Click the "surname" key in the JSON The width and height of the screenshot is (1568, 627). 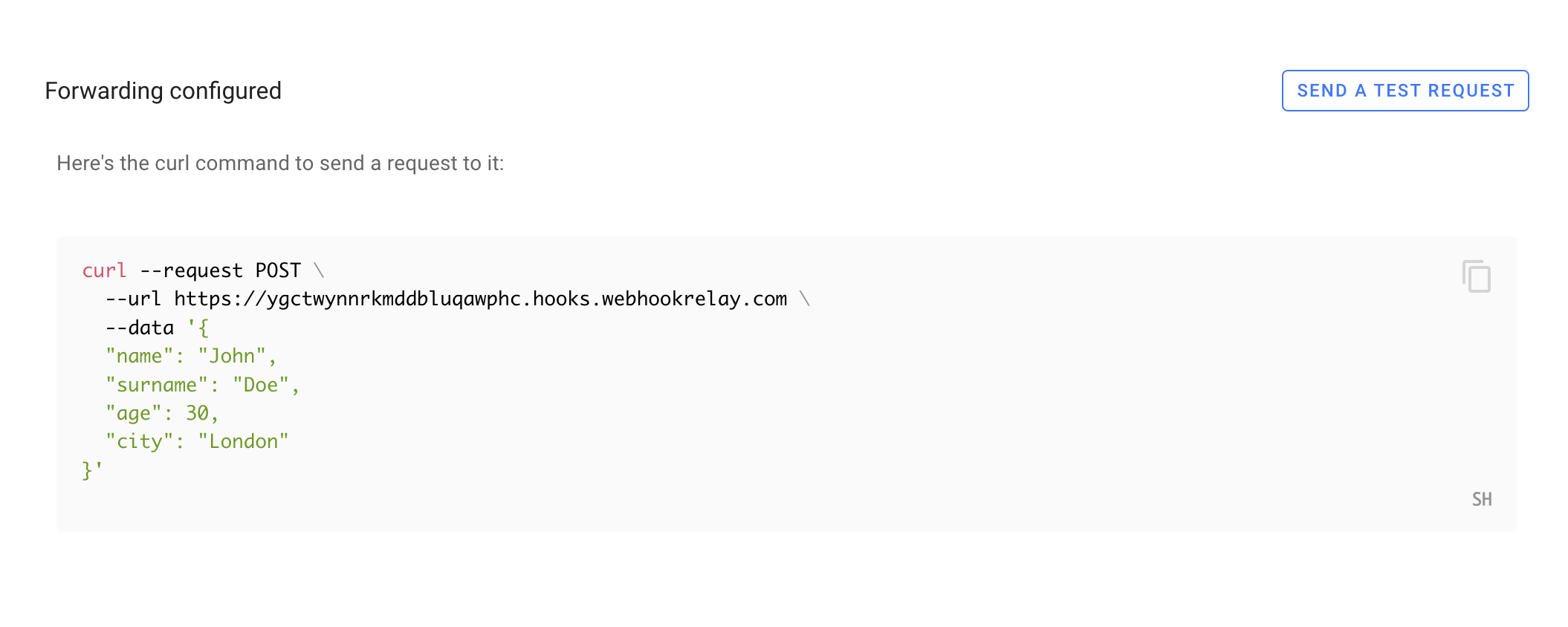point(156,385)
